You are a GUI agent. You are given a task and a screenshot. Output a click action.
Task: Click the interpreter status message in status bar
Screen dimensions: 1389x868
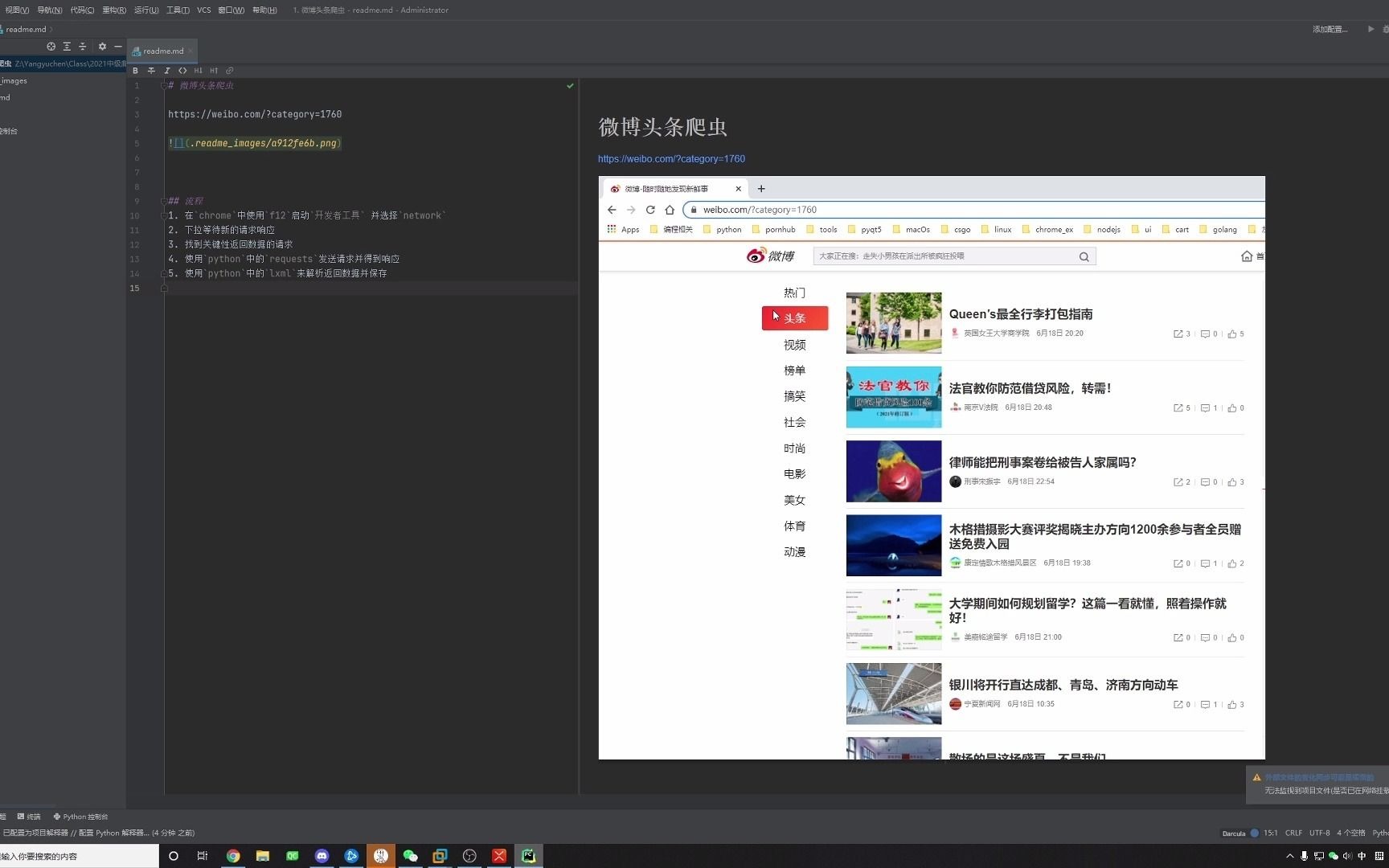pyautogui.click(x=99, y=833)
